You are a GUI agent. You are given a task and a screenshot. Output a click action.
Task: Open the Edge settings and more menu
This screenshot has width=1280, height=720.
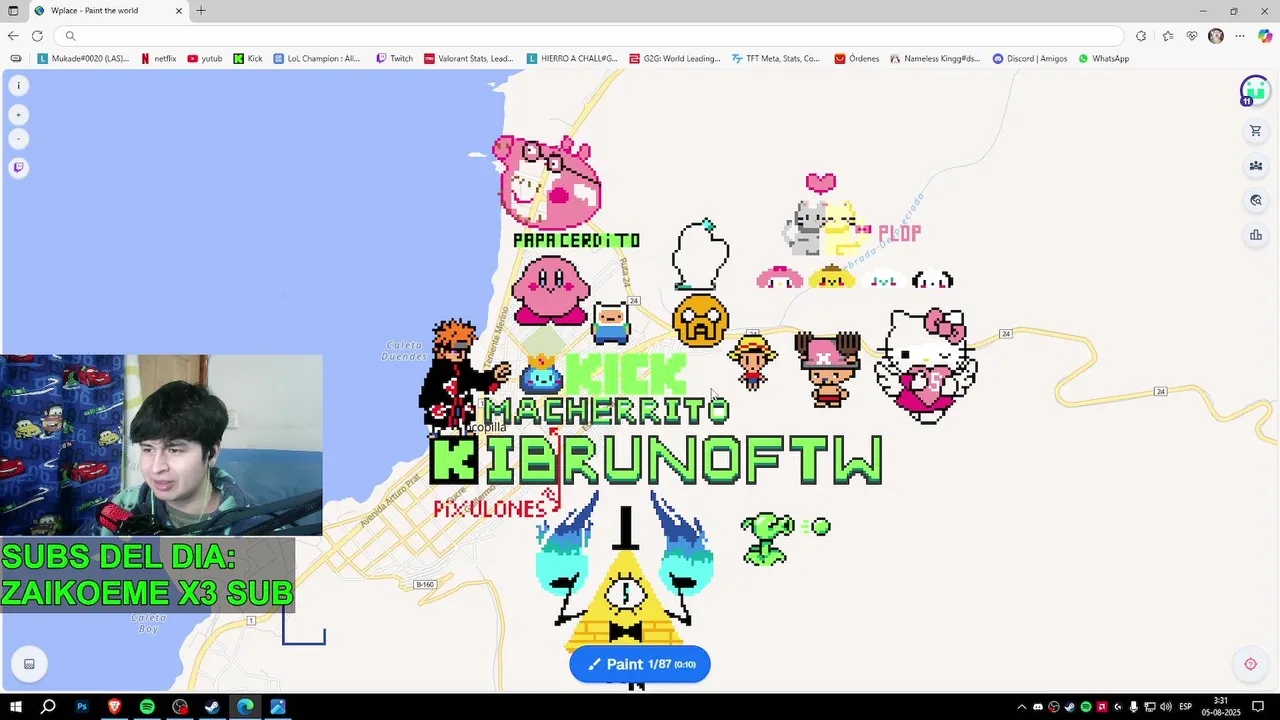click(x=1240, y=36)
